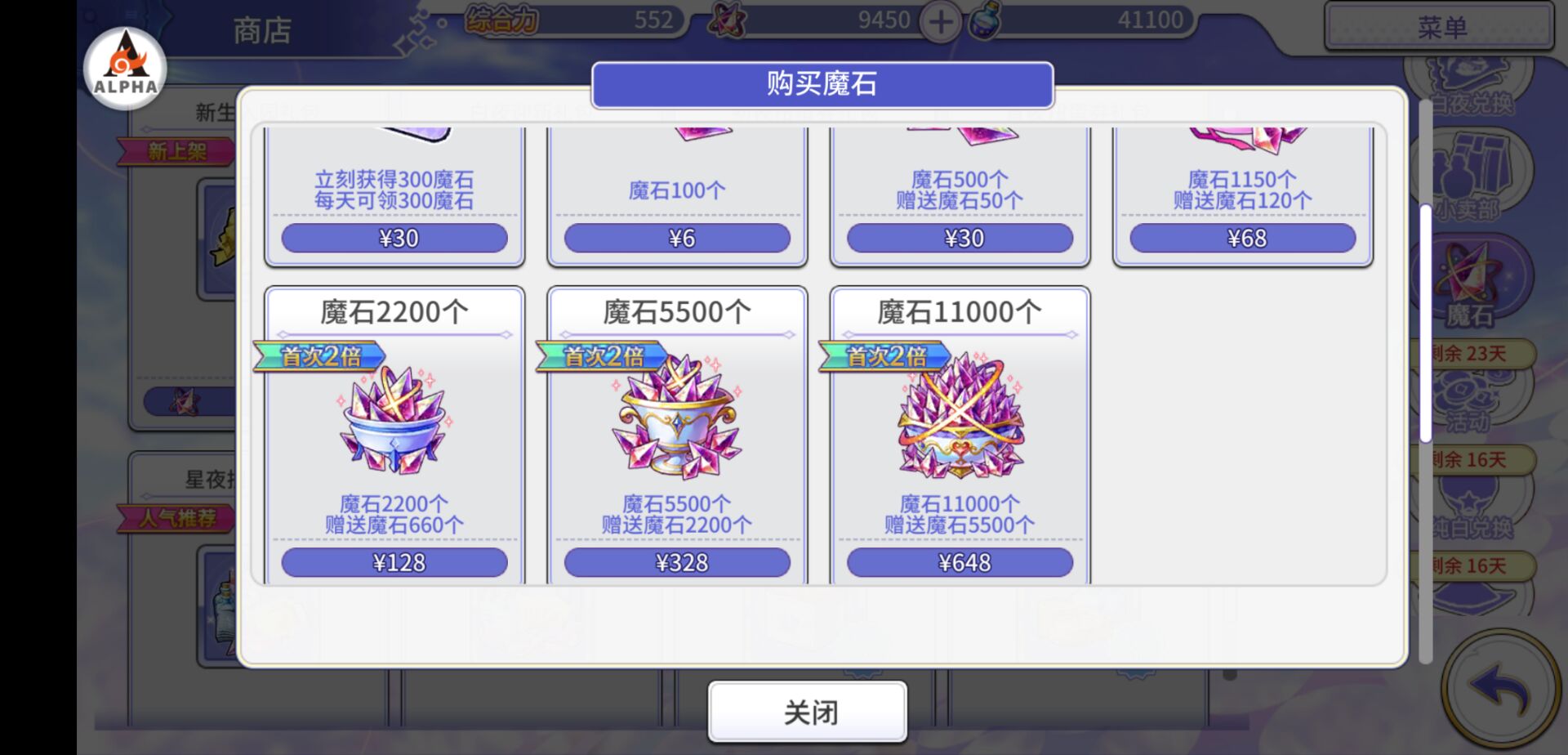
Task: Open the 魔石 sidebar icon
Action: point(1470,286)
